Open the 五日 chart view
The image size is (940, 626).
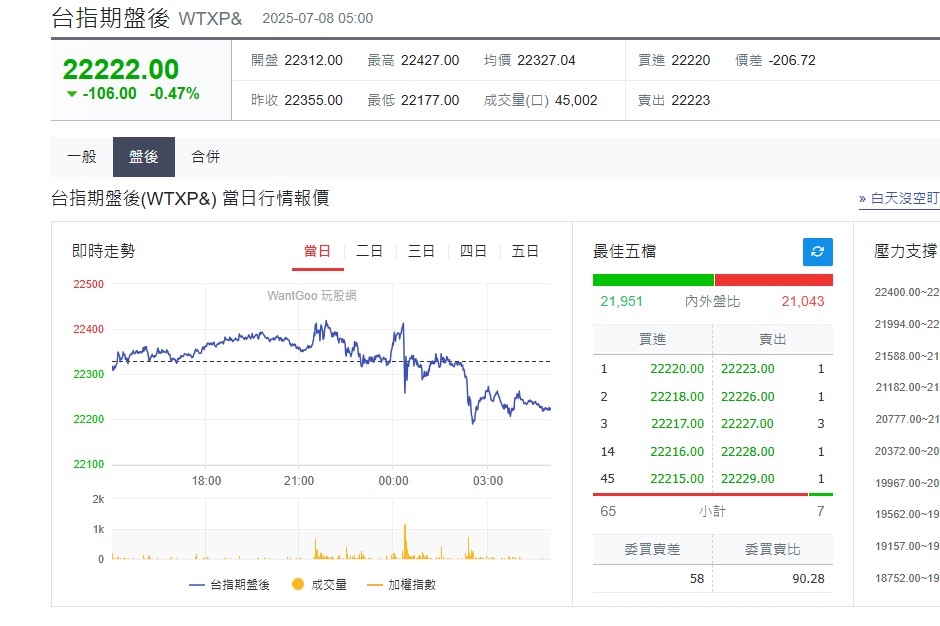click(x=525, y=251)
